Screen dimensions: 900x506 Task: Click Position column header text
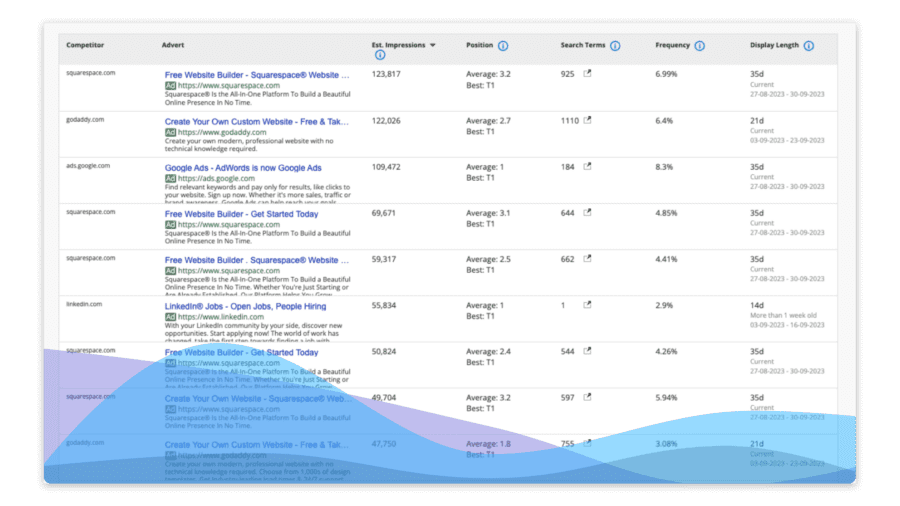[x=479, y=45]
